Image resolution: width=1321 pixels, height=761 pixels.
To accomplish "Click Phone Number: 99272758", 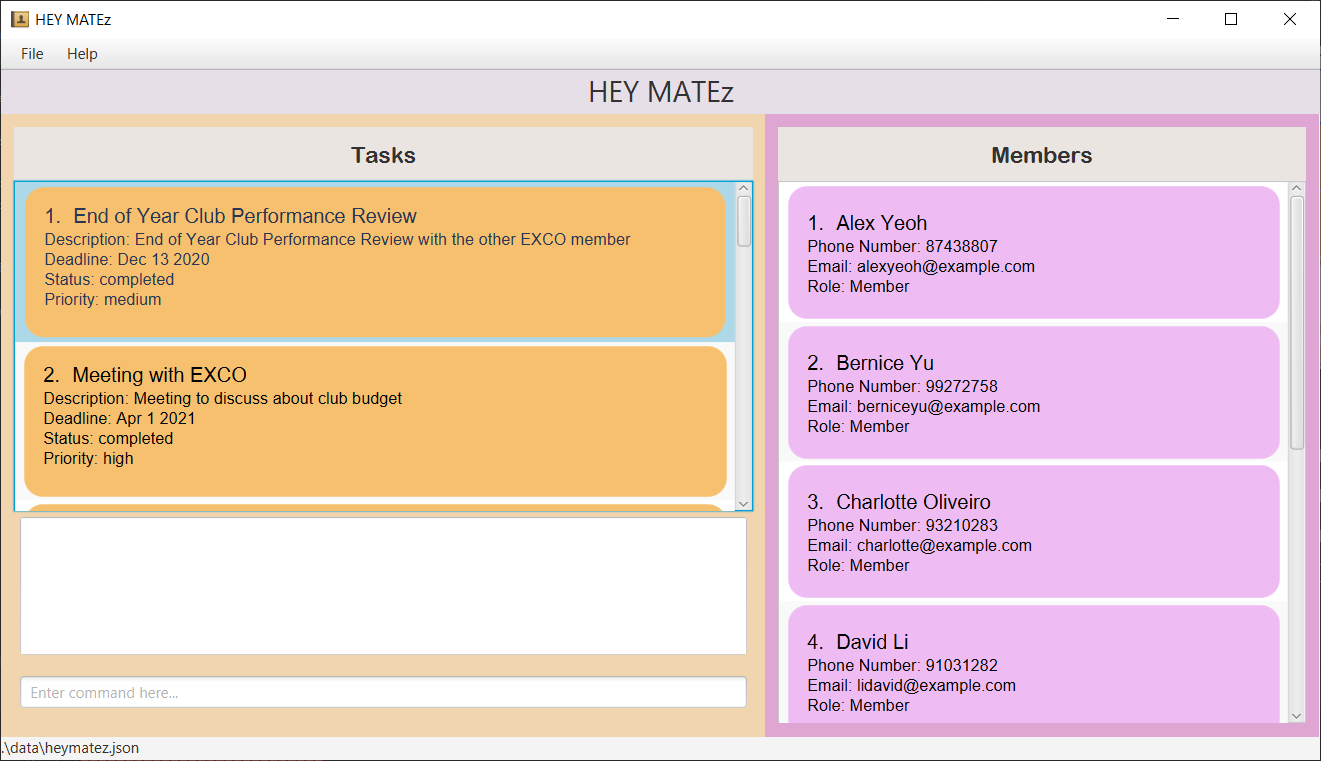I will pos(902,386).
